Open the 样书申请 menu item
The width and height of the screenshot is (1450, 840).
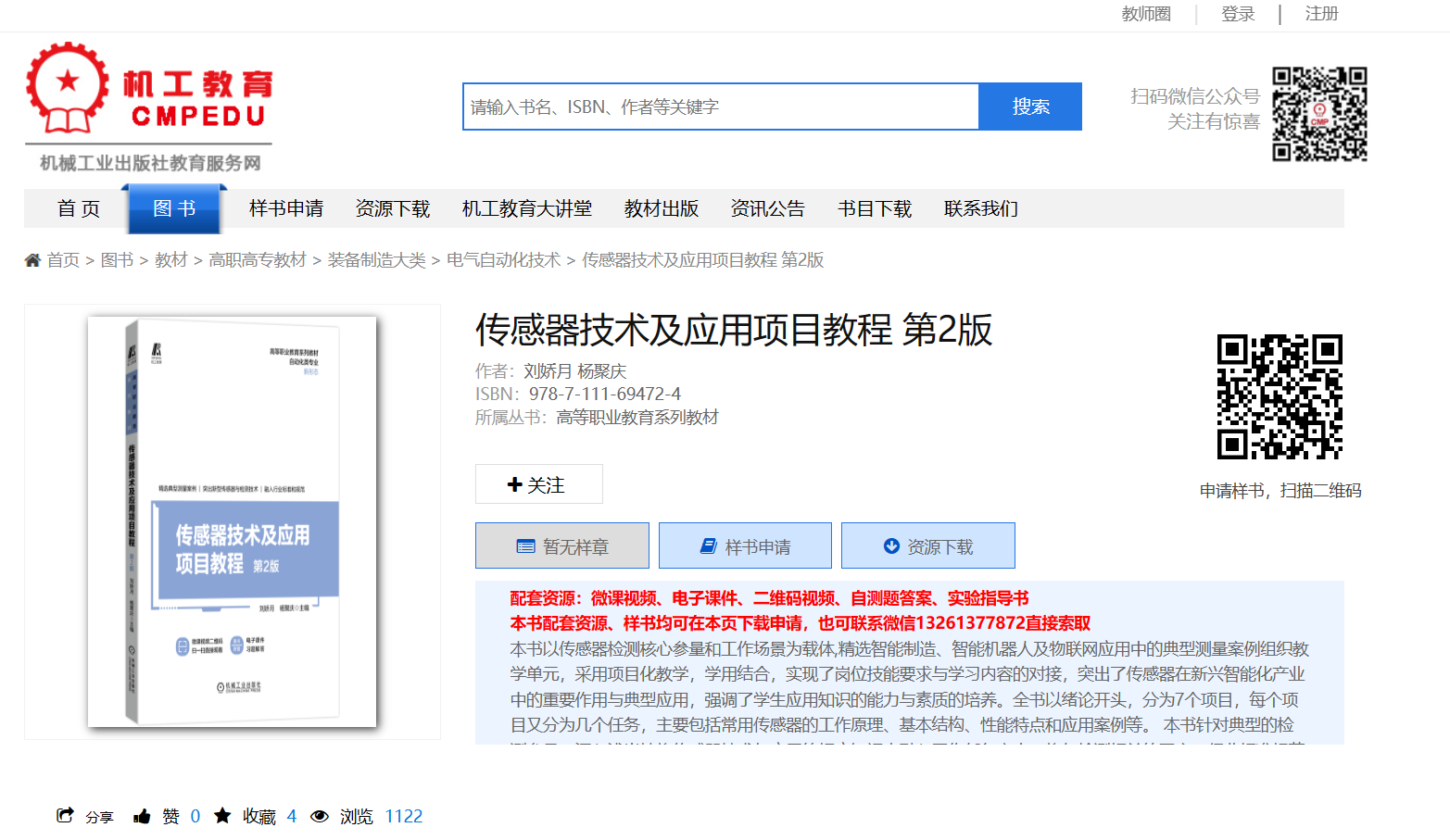click(286, 208)
